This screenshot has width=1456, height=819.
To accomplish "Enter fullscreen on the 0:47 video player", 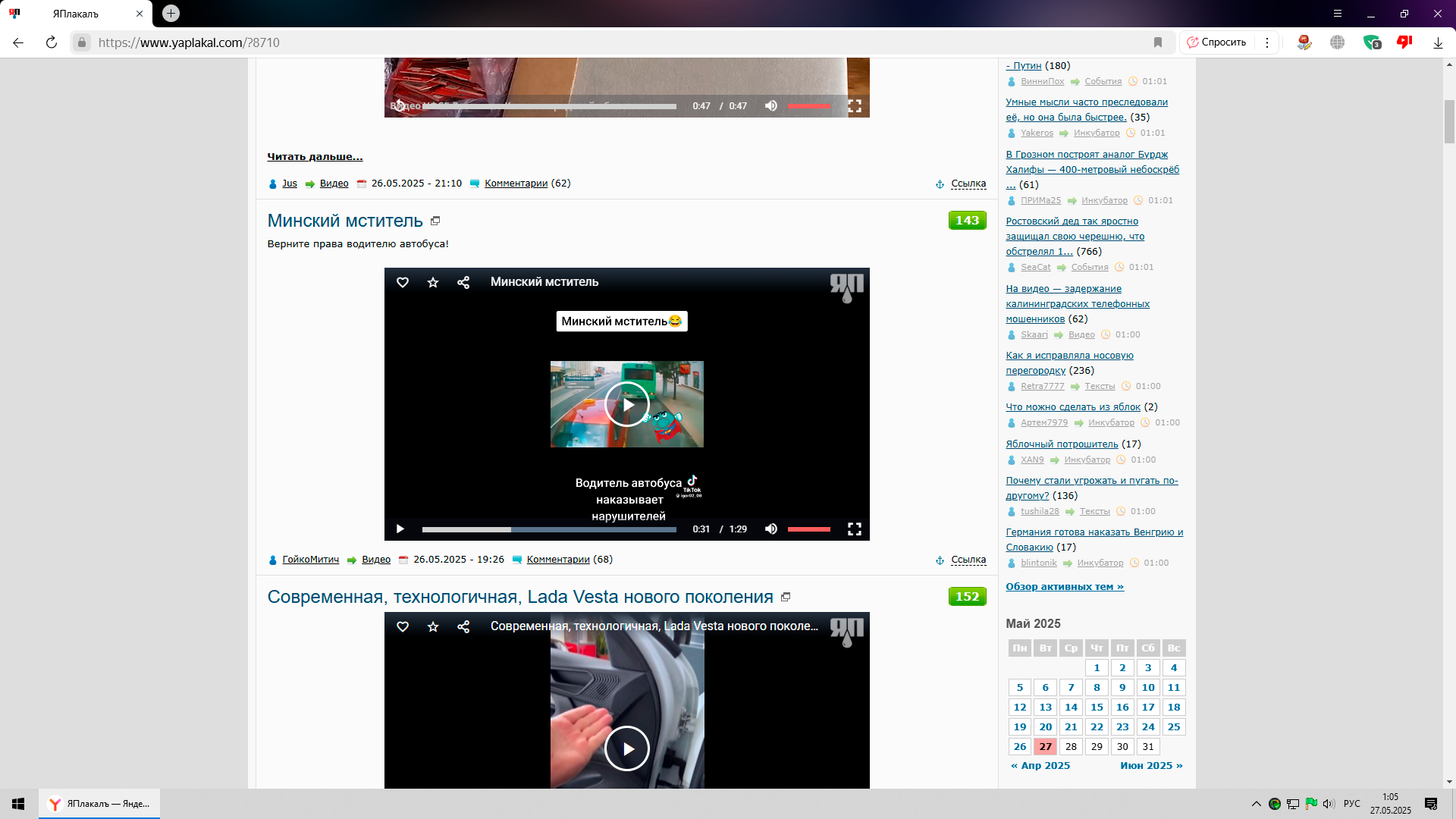I will tap(855, 105).
